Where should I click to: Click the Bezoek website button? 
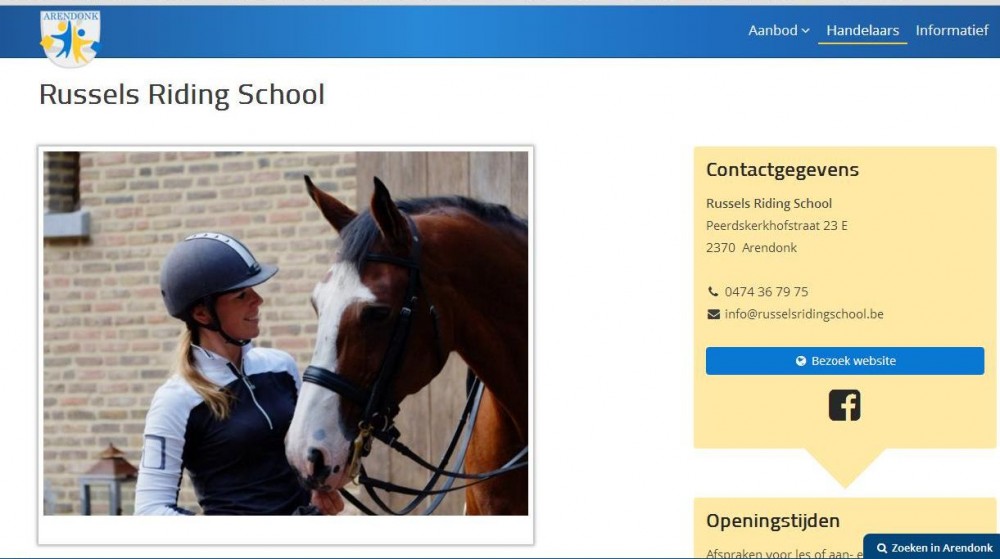pos(844,361)
